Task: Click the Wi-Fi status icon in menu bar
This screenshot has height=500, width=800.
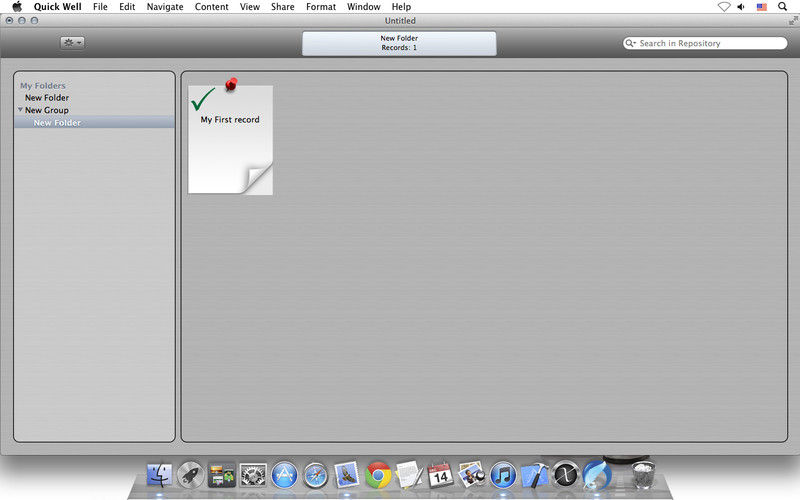Action: 724,7
